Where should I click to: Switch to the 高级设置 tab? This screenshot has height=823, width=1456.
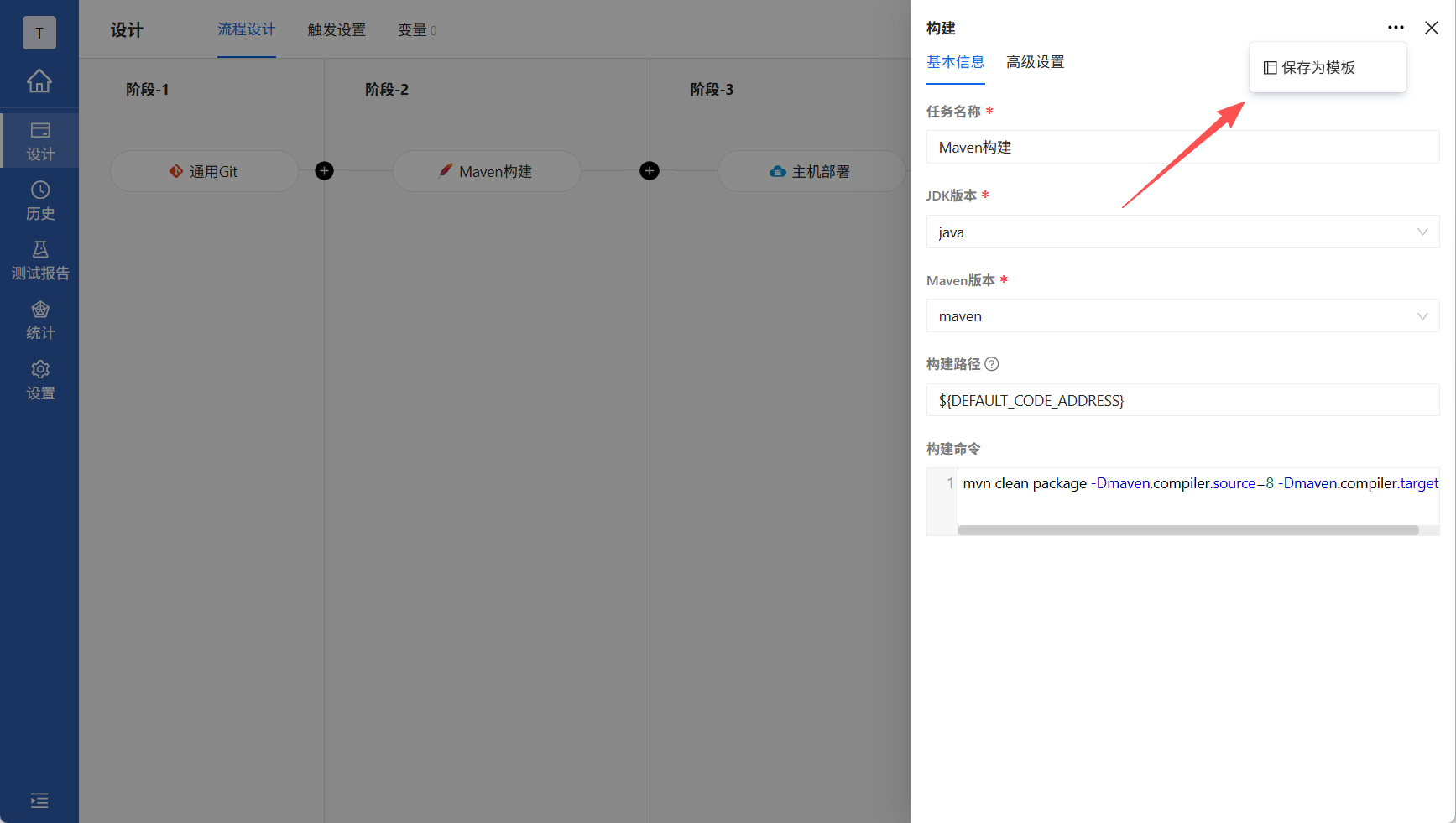[x=1035, y=62]
